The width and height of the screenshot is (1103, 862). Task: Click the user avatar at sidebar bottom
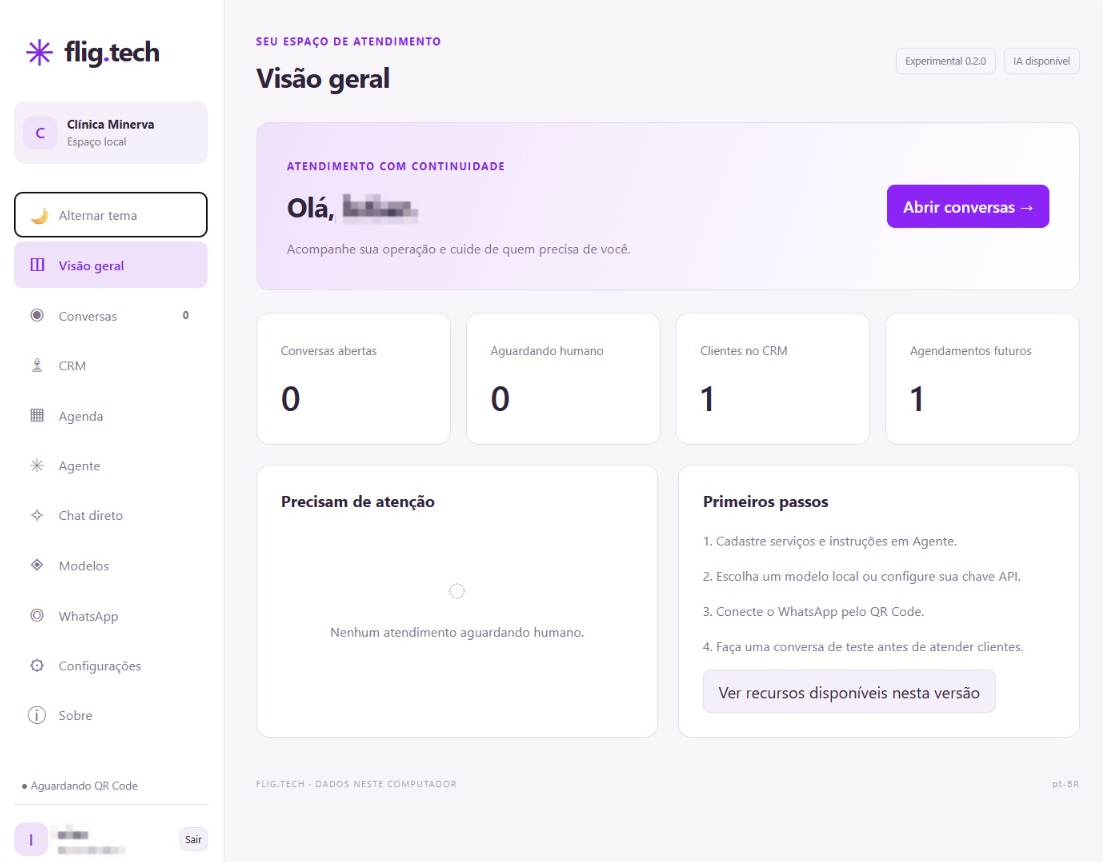tap(31, 839)
